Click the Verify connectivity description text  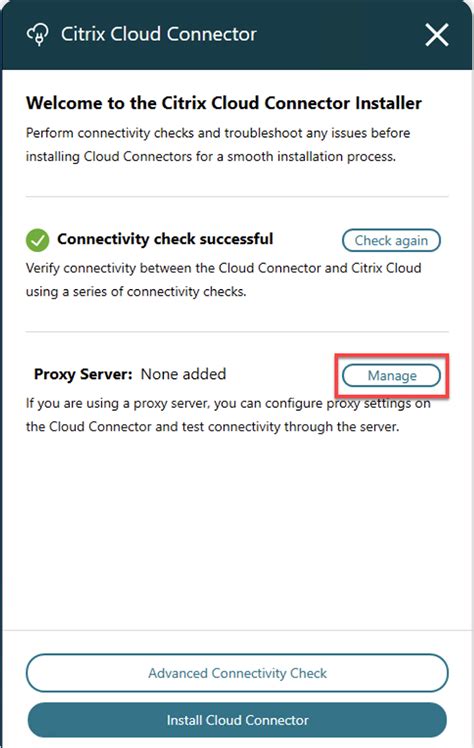(x=223, y=280)
